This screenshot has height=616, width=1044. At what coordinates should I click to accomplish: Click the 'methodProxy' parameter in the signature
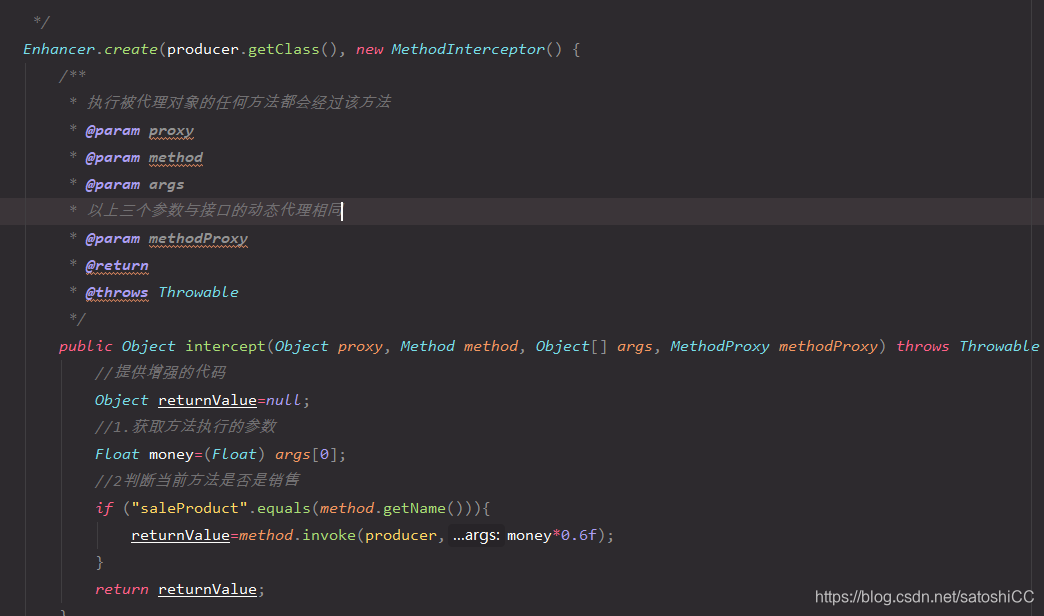(x=828, y=346)
